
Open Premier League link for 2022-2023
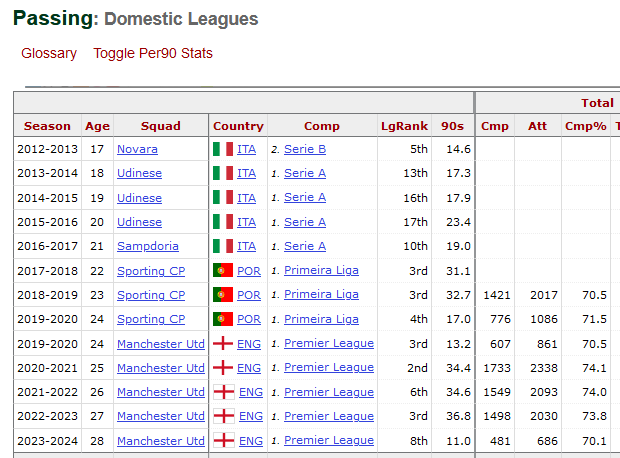pyautogui.click(x=328, y=416)
